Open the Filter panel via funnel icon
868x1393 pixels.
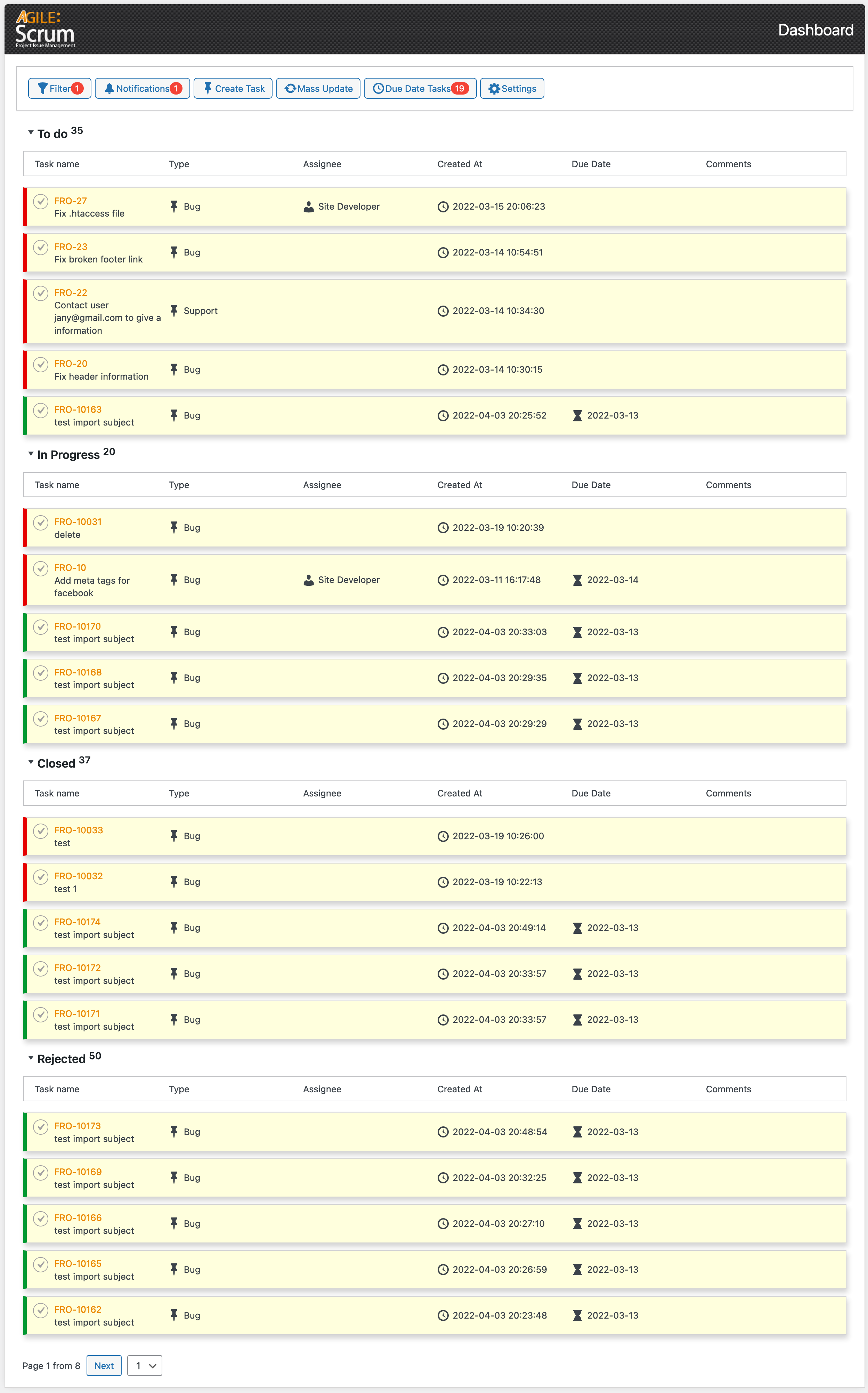tap(43, 88)
